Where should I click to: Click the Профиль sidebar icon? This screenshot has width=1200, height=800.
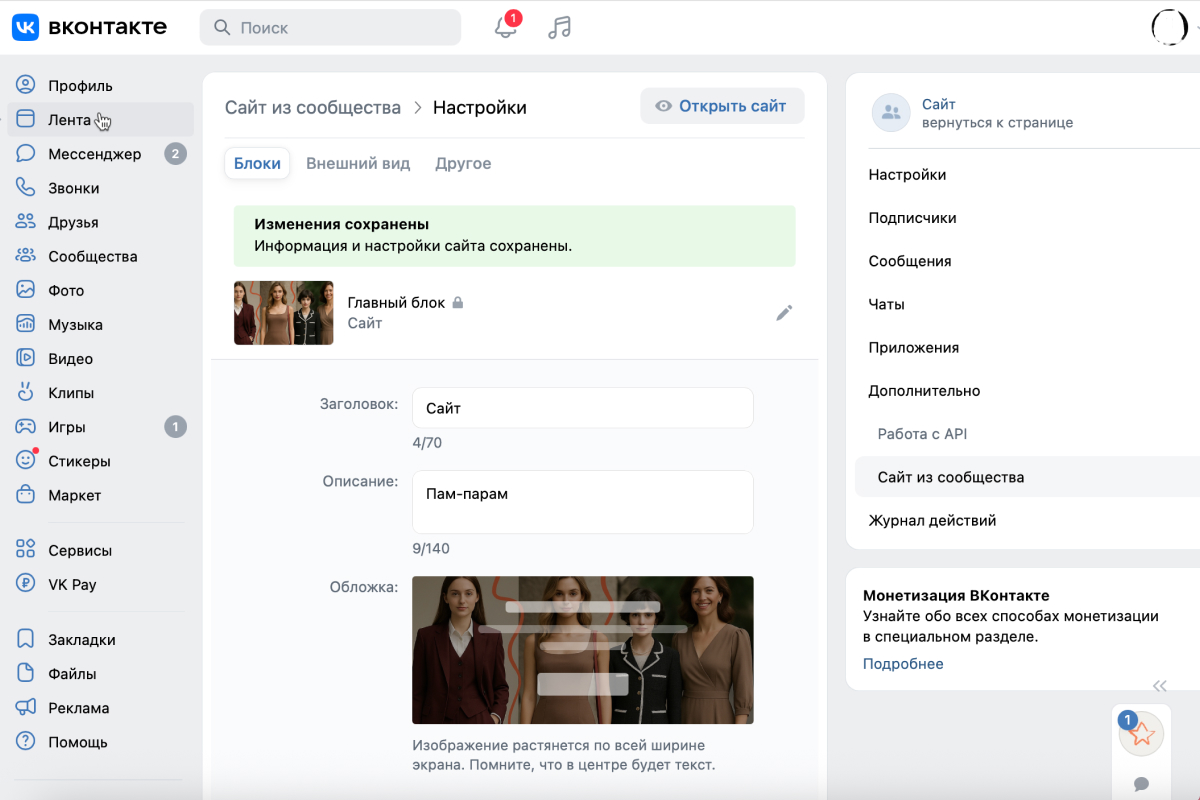point(26,85)
